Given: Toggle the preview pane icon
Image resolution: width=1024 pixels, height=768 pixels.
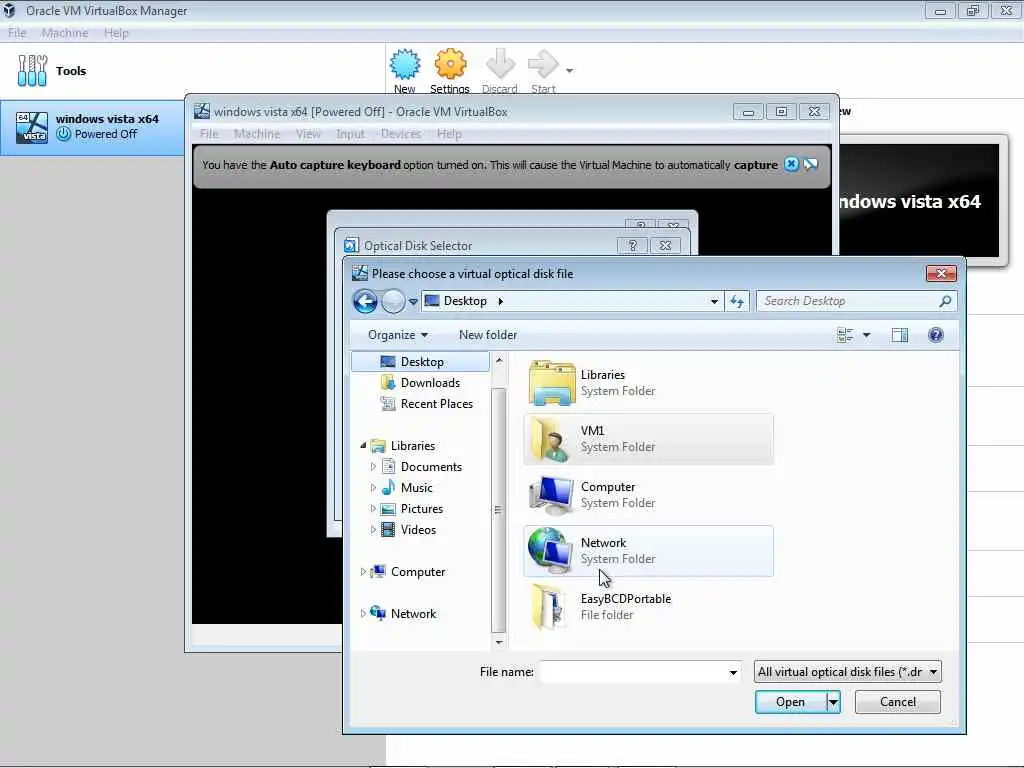Looking at the screenshot, I should point(899,335).
